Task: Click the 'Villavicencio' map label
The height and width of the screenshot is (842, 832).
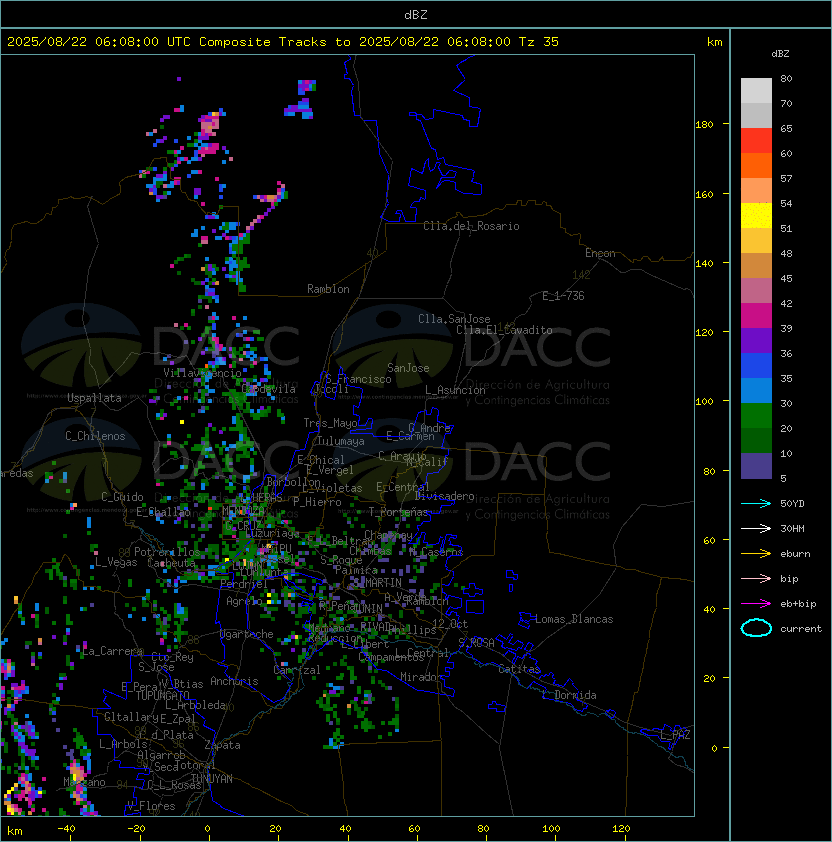Action: click(202, 373)
